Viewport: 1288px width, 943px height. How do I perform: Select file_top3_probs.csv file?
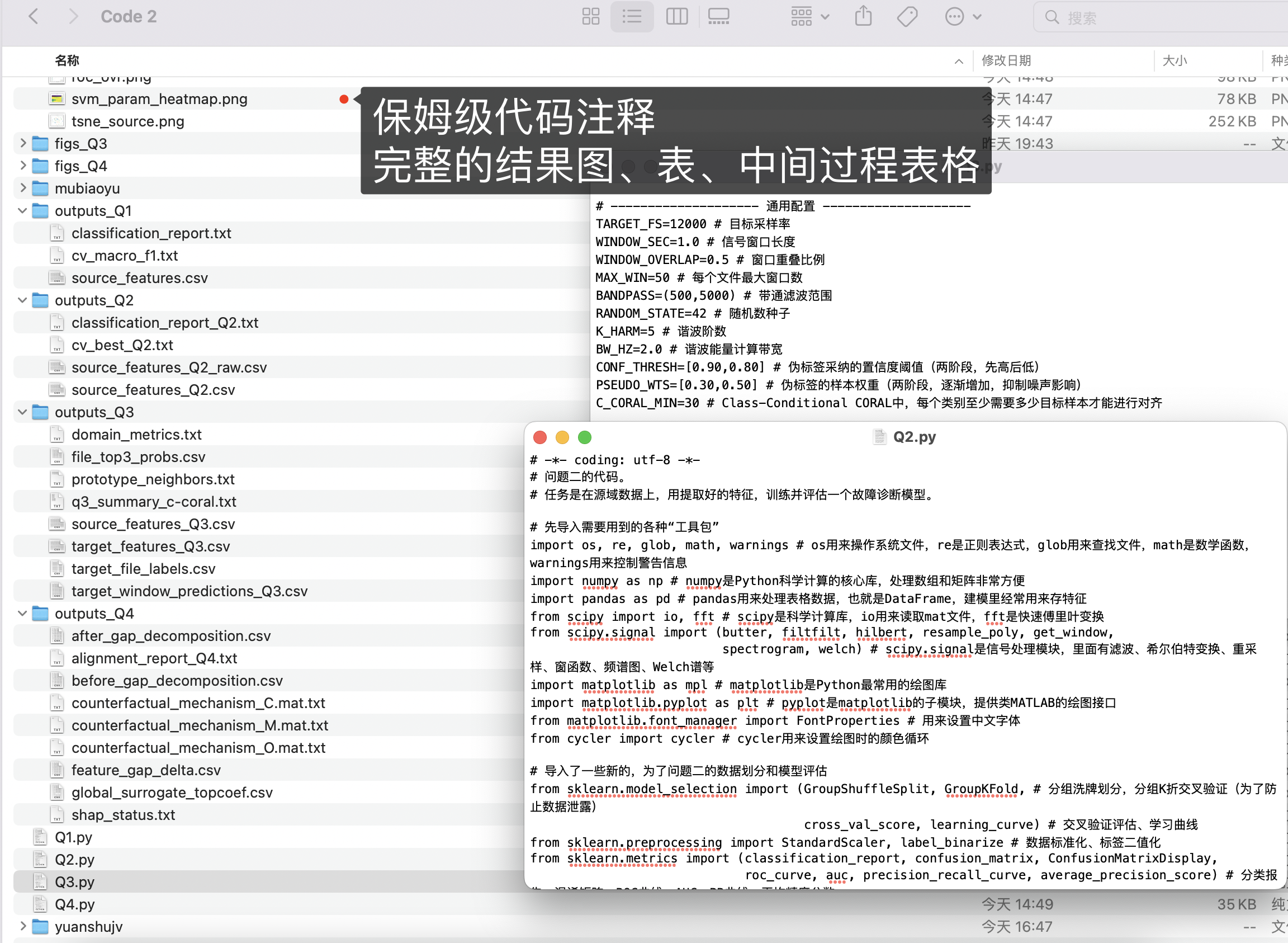[x=138, y=456]
